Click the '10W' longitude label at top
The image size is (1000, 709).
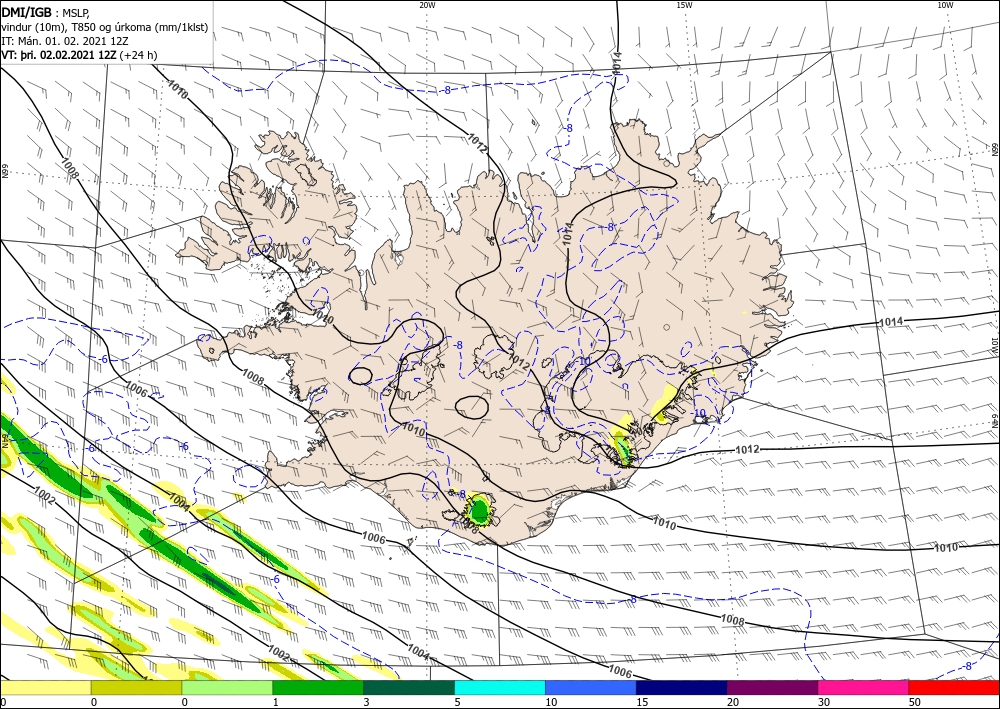click(945, 5)
